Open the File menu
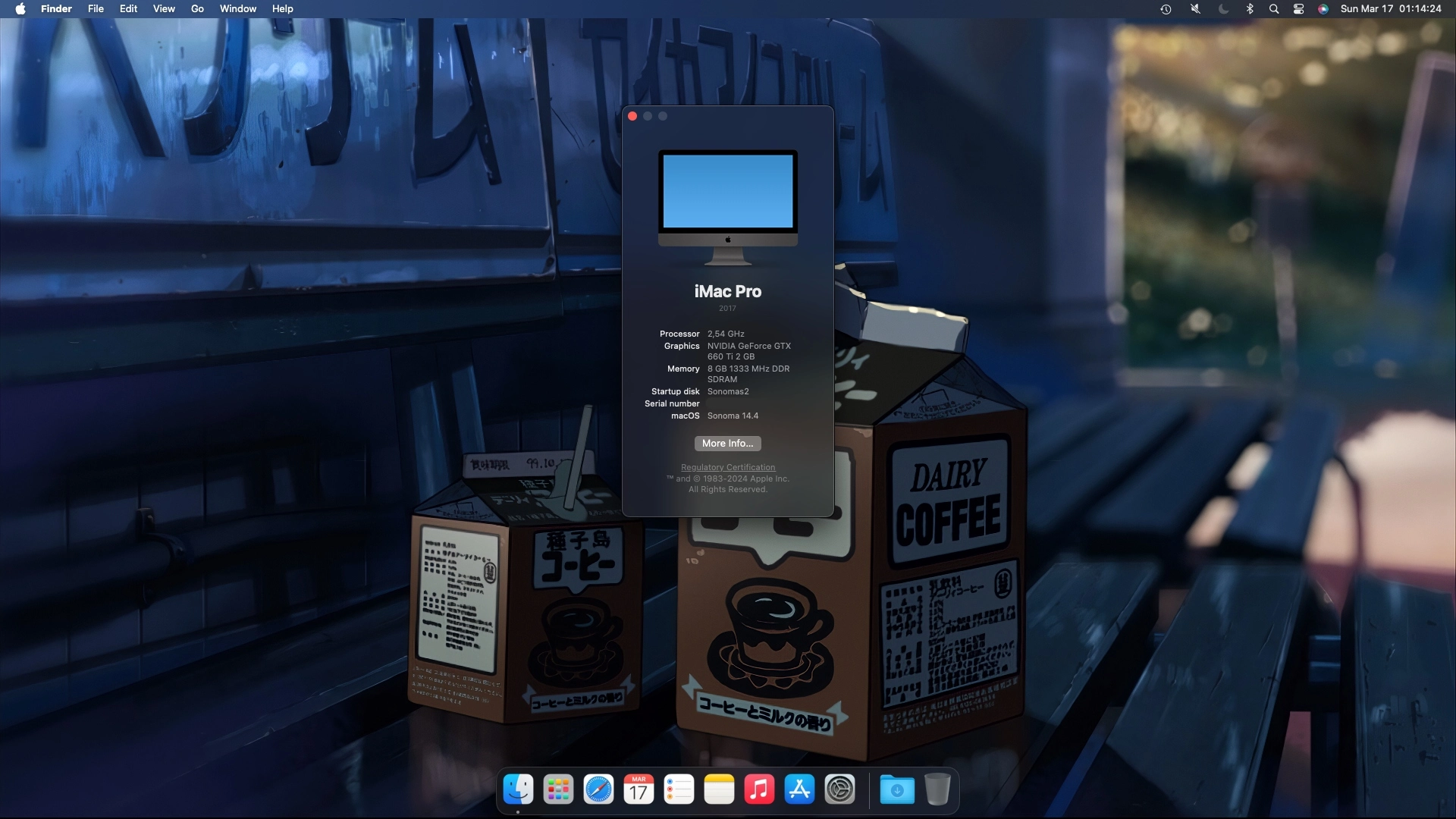The height and width of the screenshot is (819, 1456). point(96,9)
